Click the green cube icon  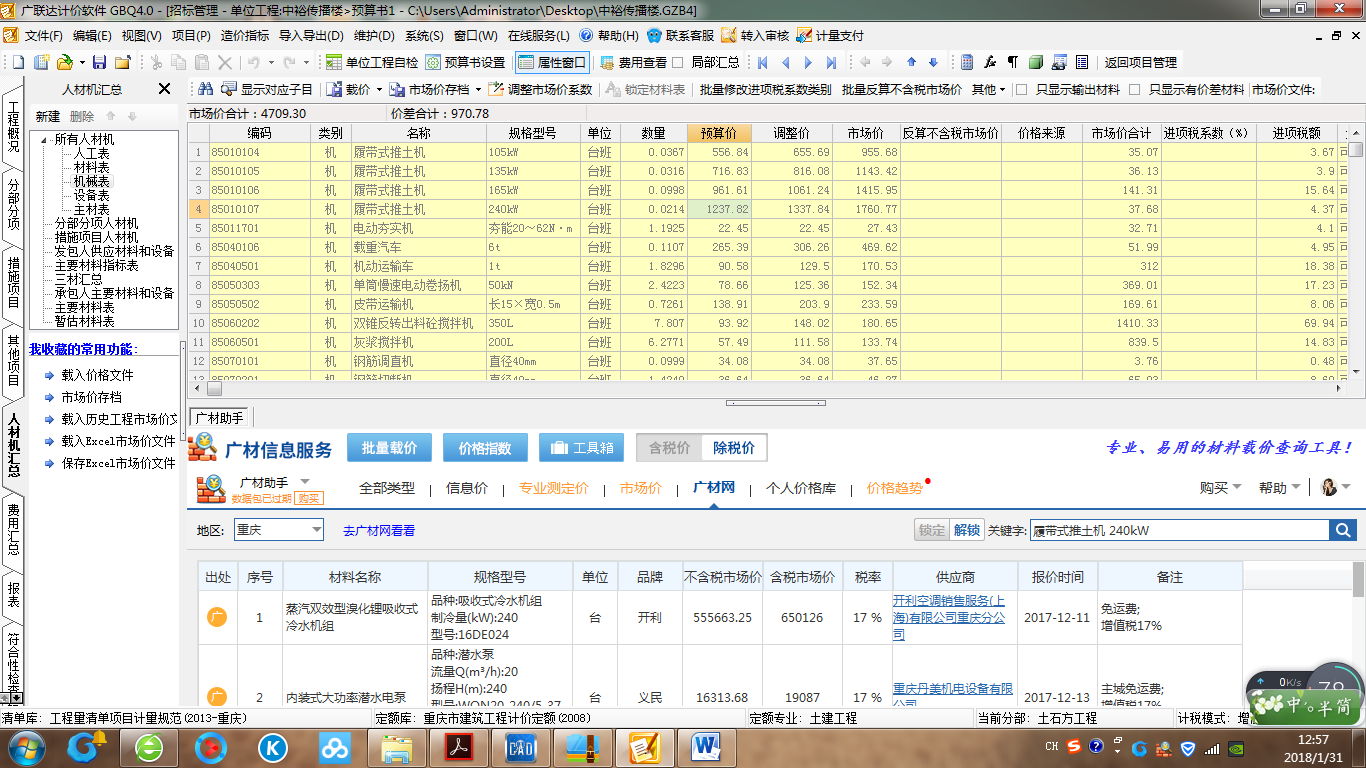[1035, 62]
